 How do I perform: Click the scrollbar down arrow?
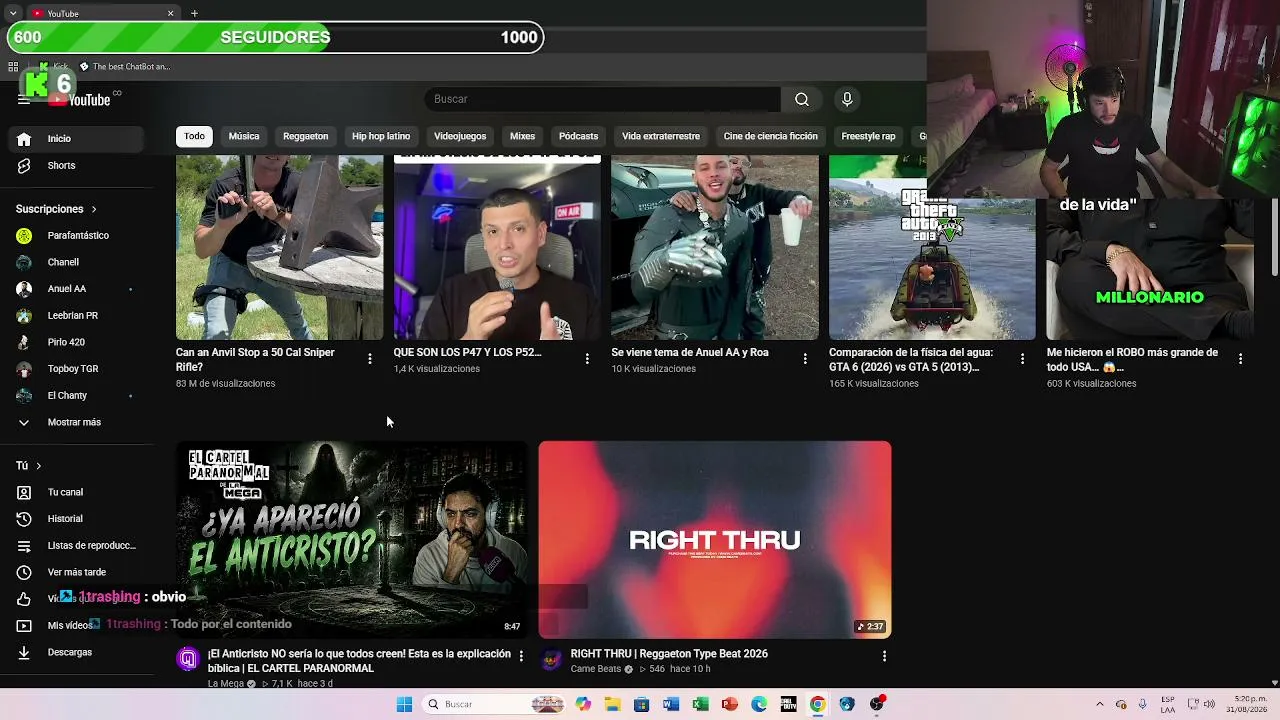tap(1274, 683)
